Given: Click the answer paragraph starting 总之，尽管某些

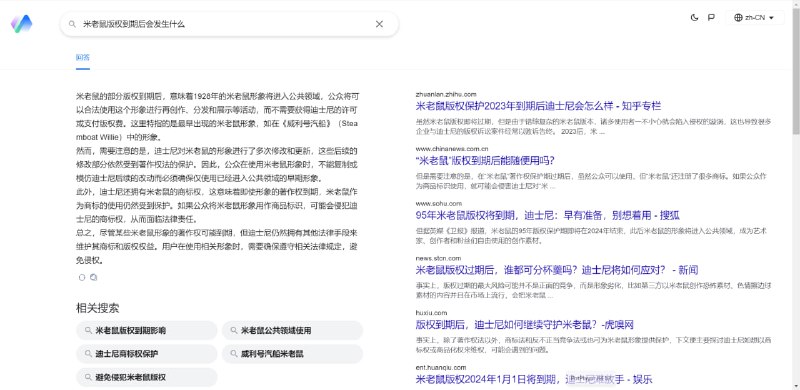Looking at the screenshot, I should [217, 247].
